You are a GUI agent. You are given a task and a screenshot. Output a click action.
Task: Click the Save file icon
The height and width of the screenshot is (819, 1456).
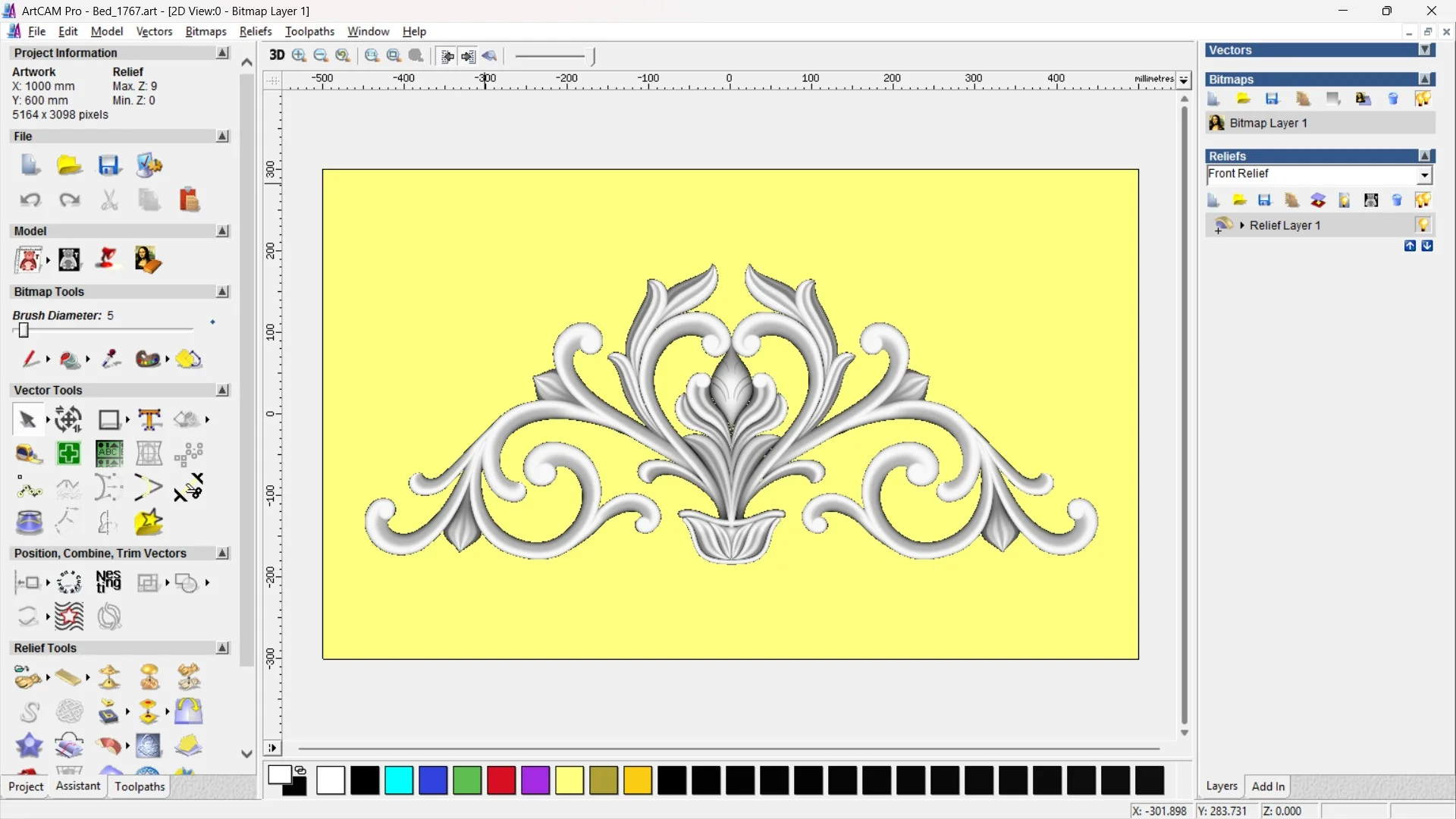click(108, 165)
